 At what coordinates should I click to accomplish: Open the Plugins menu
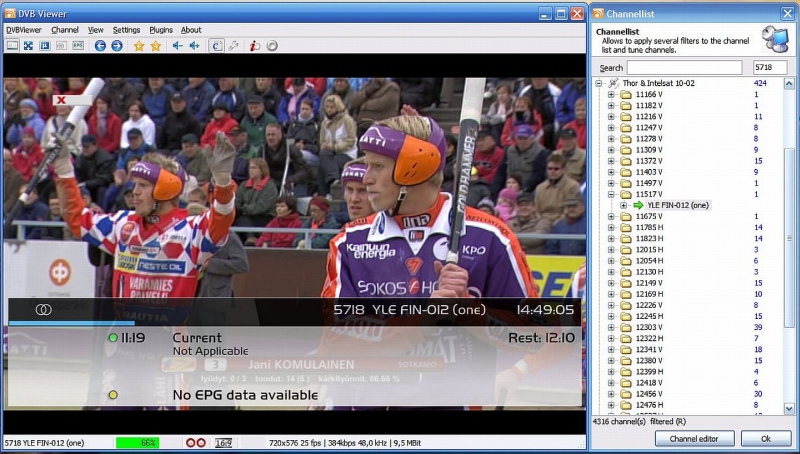[160, 30]
